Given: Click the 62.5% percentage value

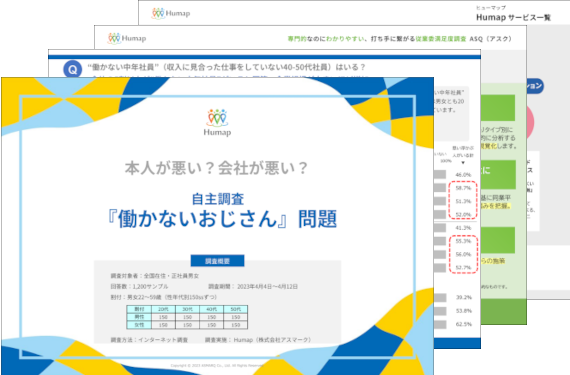Looking at the screenshot, I should pyautogui.click(x=463, y=324).
